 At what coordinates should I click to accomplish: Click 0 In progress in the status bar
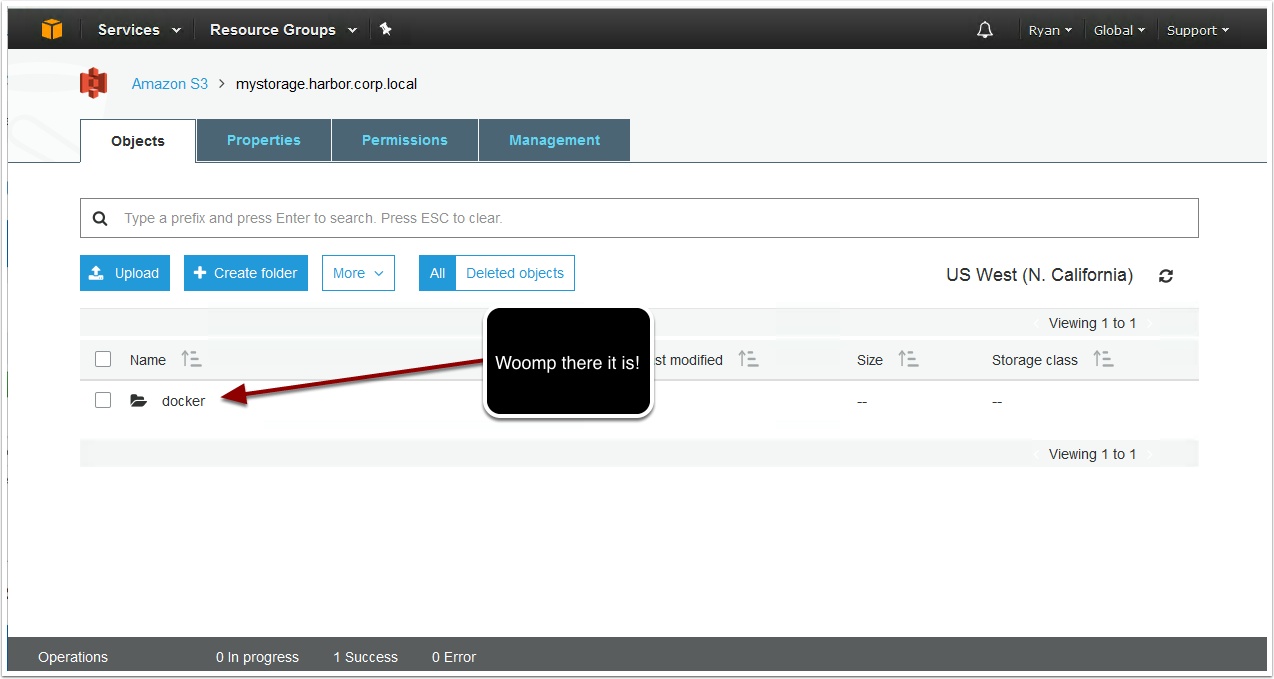tap(257, 657)
